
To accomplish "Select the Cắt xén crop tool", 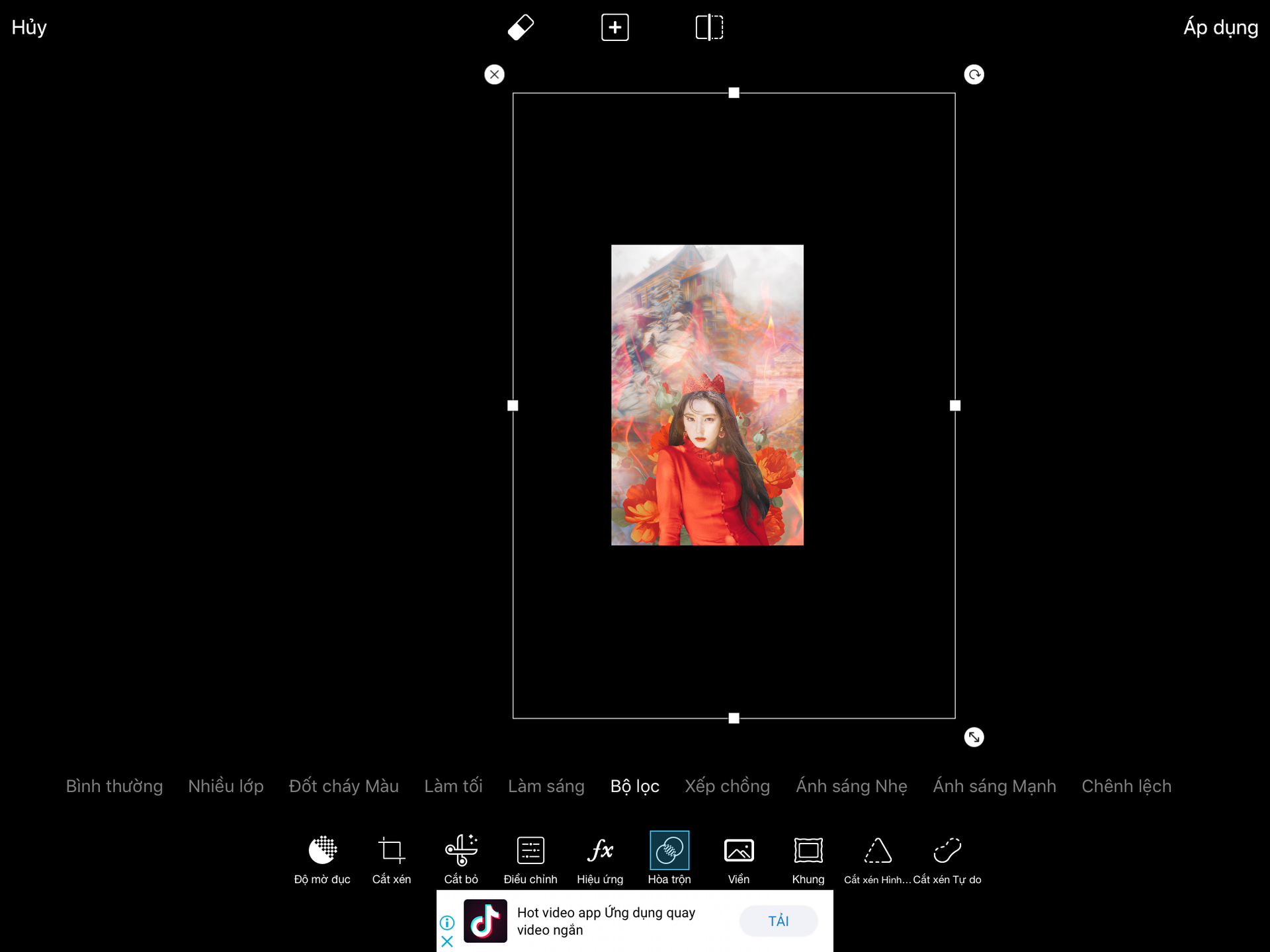I will [392, 859].
